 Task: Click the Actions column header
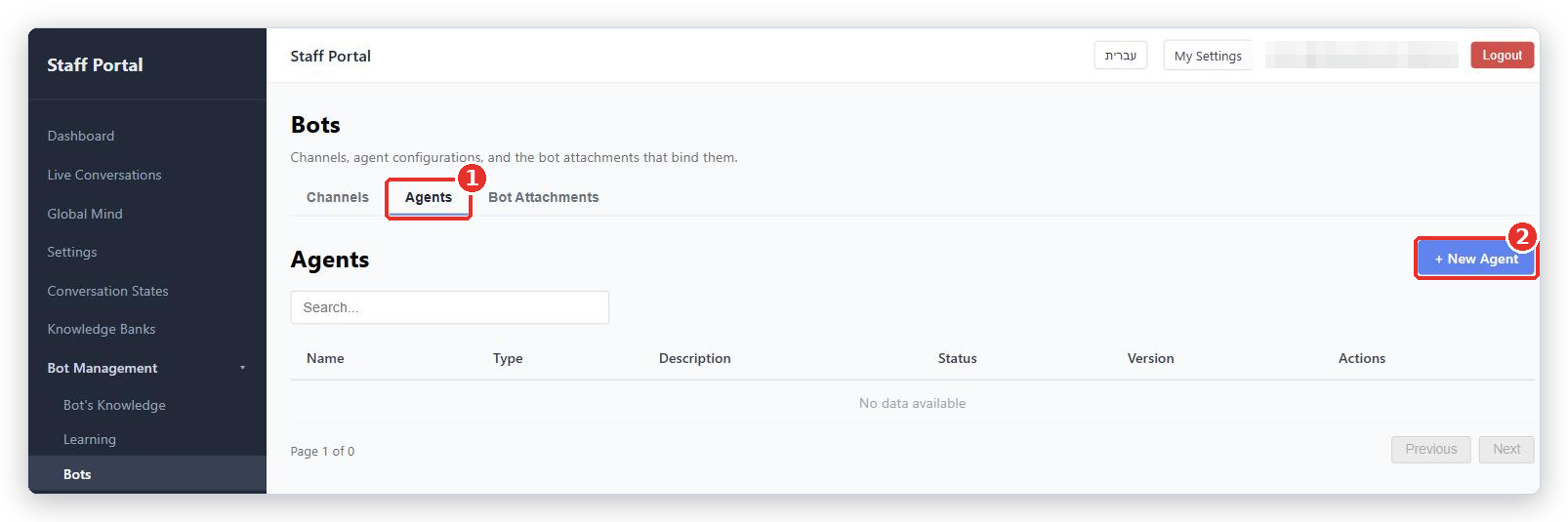pos(1361,358)
